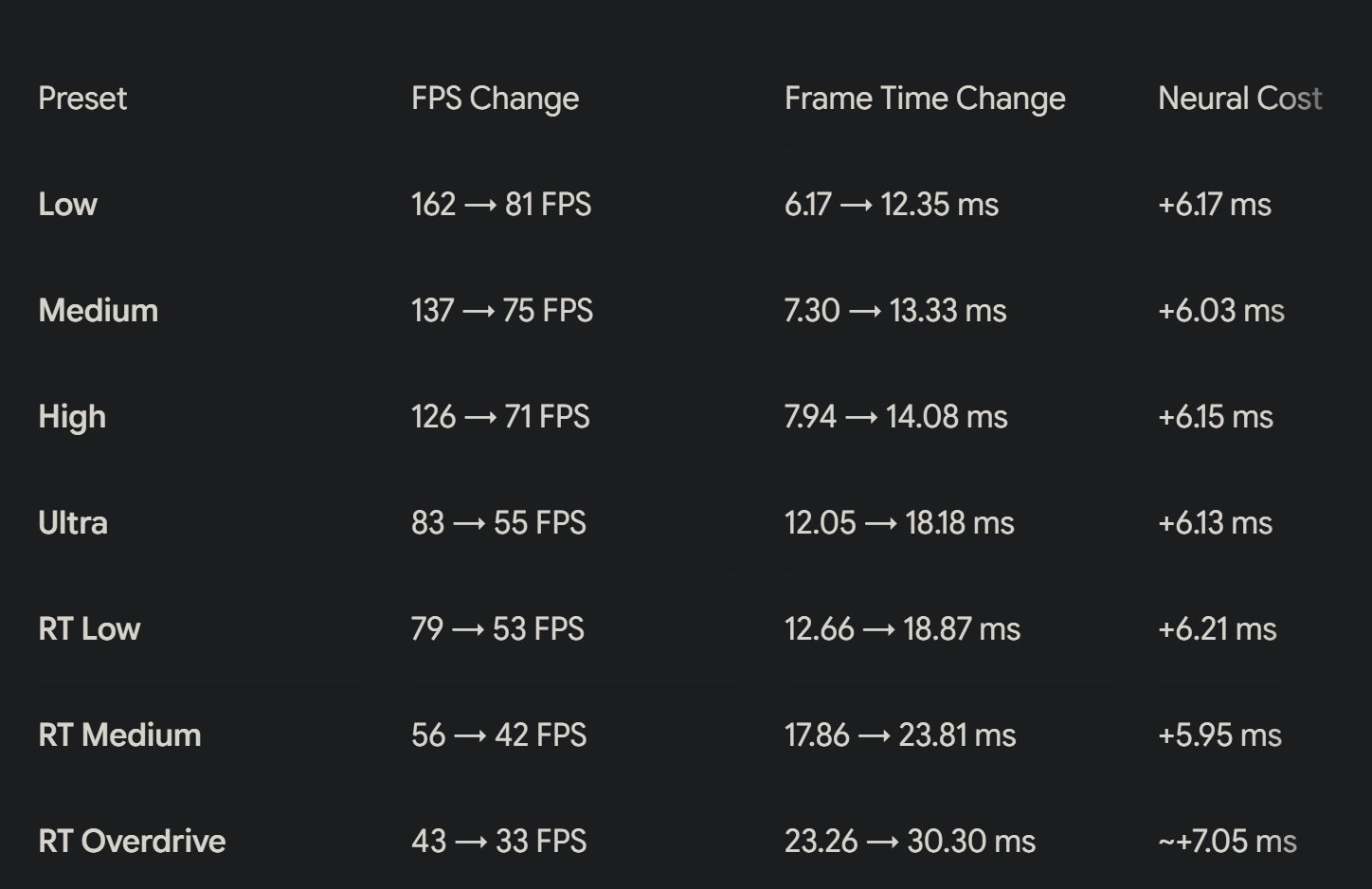
Task: Select the Medium preset row label
Action: [99, 311]
